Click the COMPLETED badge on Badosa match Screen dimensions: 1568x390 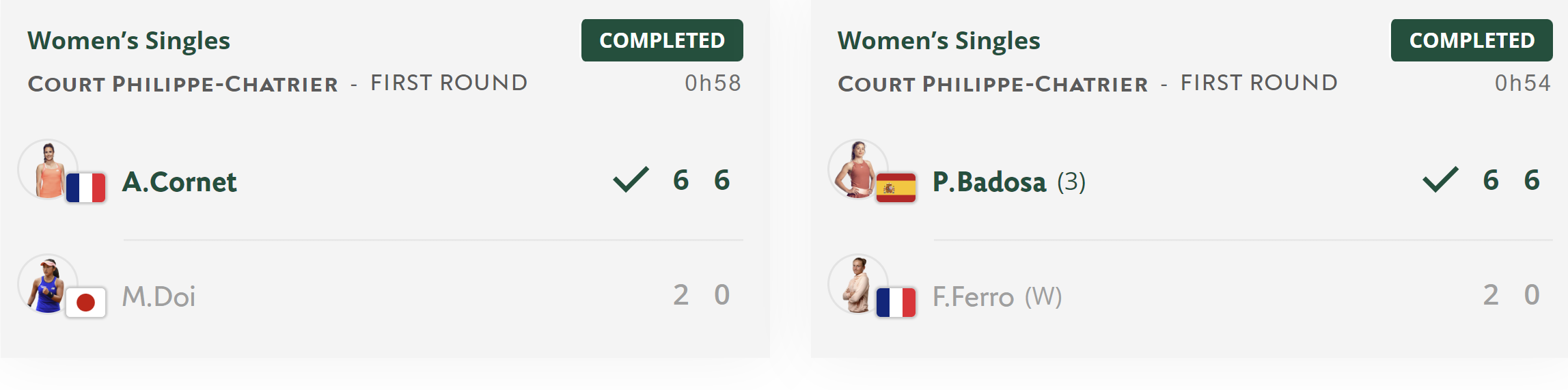[x=1472, y=40]
